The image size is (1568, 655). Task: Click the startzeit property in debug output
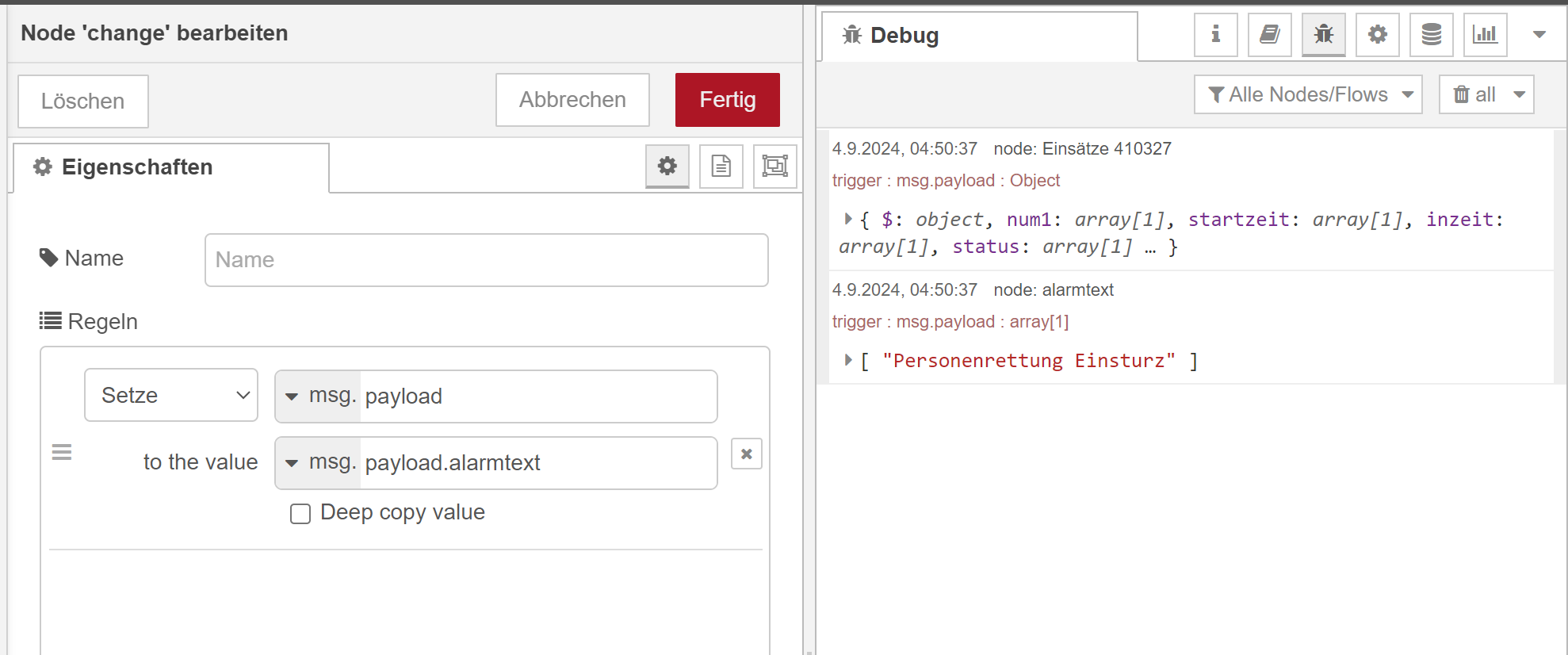pos(1238,220)
